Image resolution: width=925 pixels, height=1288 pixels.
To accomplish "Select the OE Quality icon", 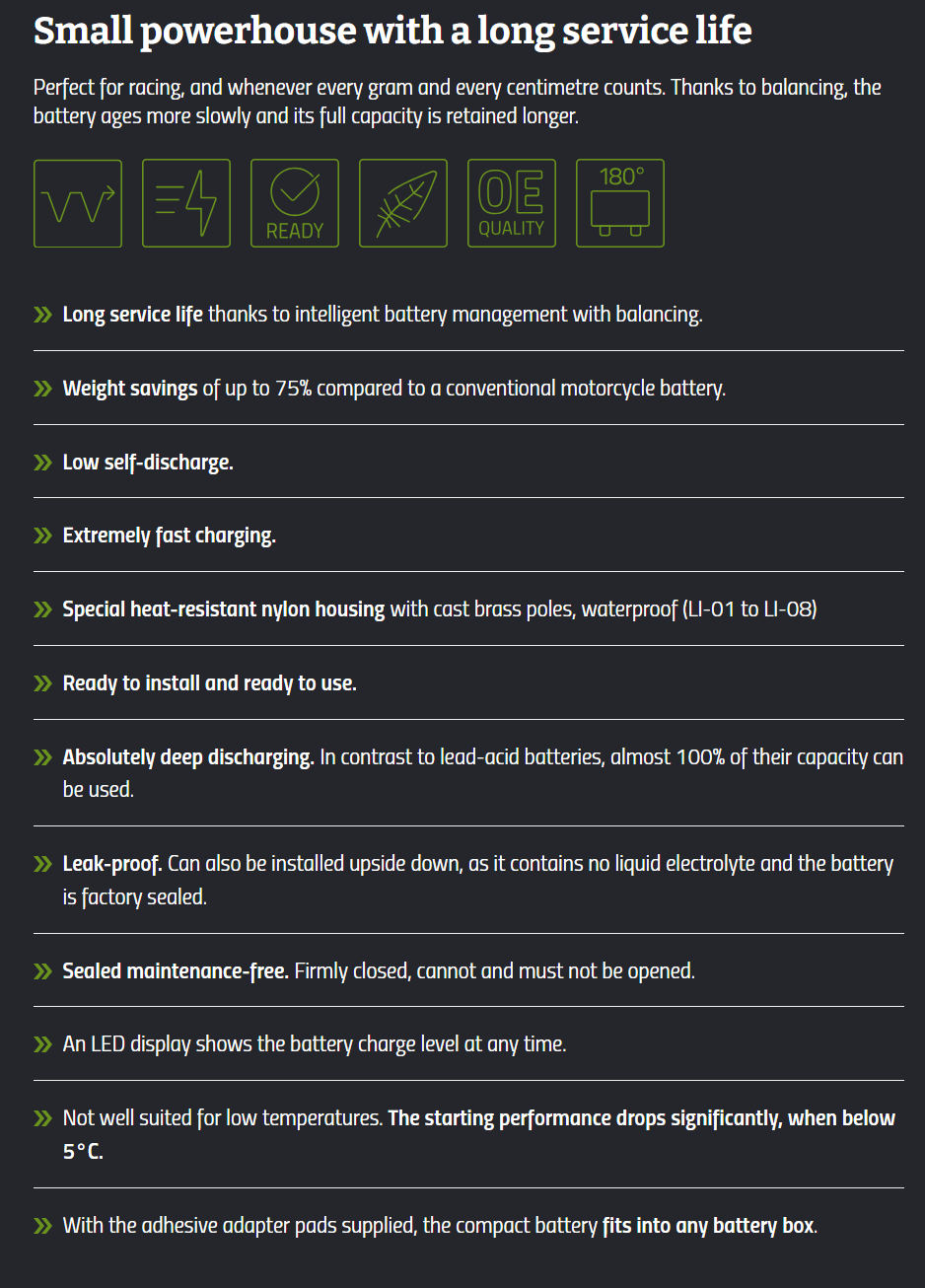I will coord(512,203).
